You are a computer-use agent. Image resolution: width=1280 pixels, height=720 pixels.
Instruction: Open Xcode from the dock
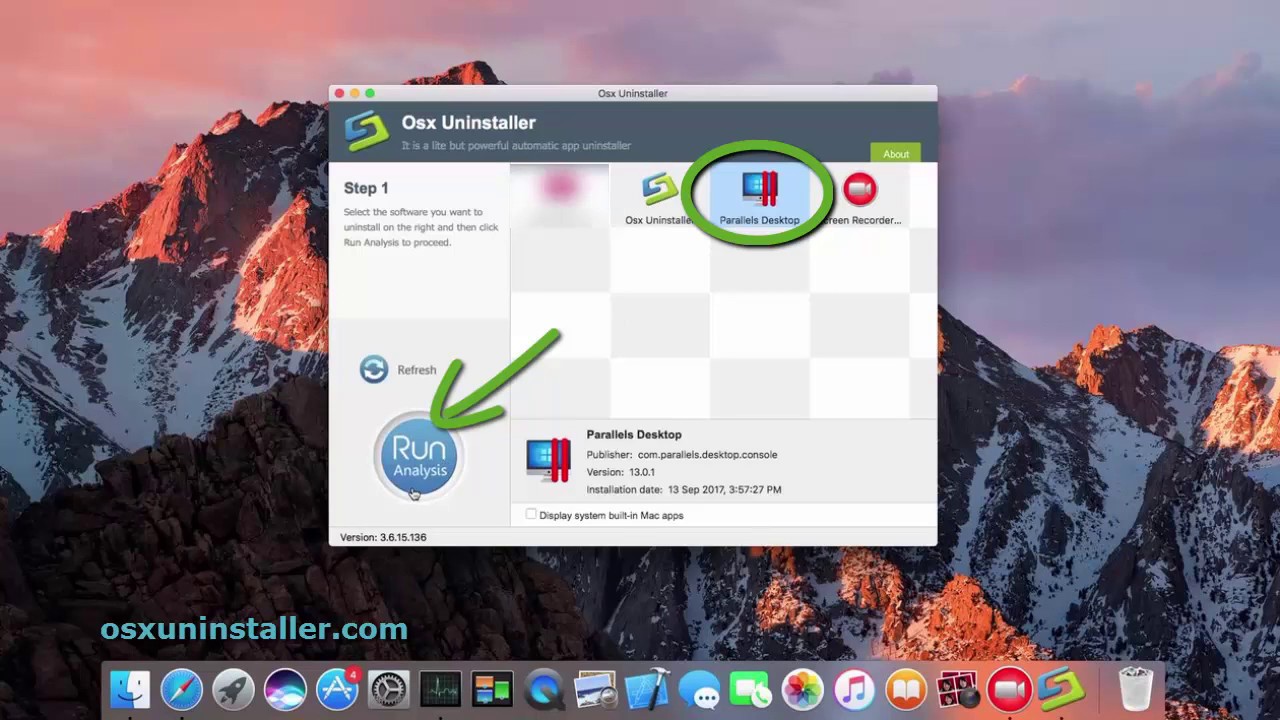(x=647, y=689)
